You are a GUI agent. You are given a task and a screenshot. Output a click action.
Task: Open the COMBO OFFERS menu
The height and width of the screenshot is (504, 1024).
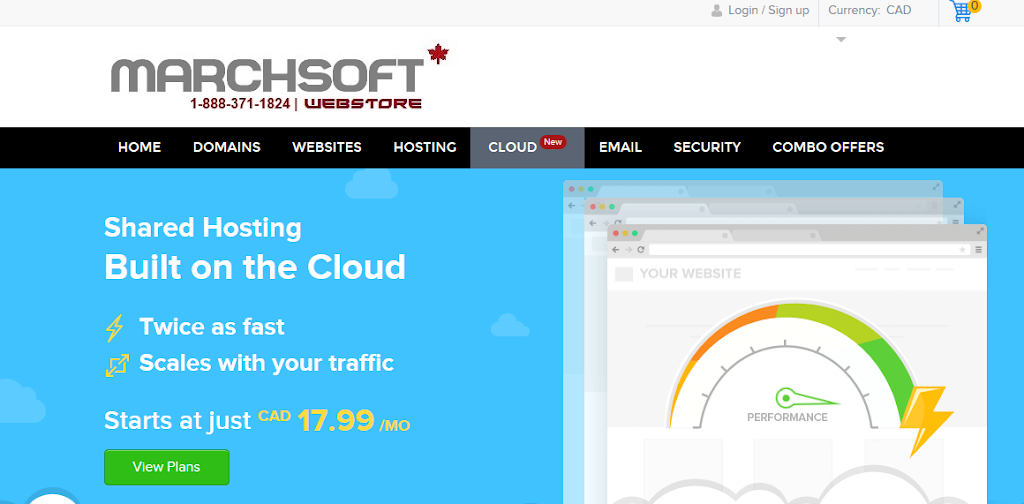click(x=828, y=148)
